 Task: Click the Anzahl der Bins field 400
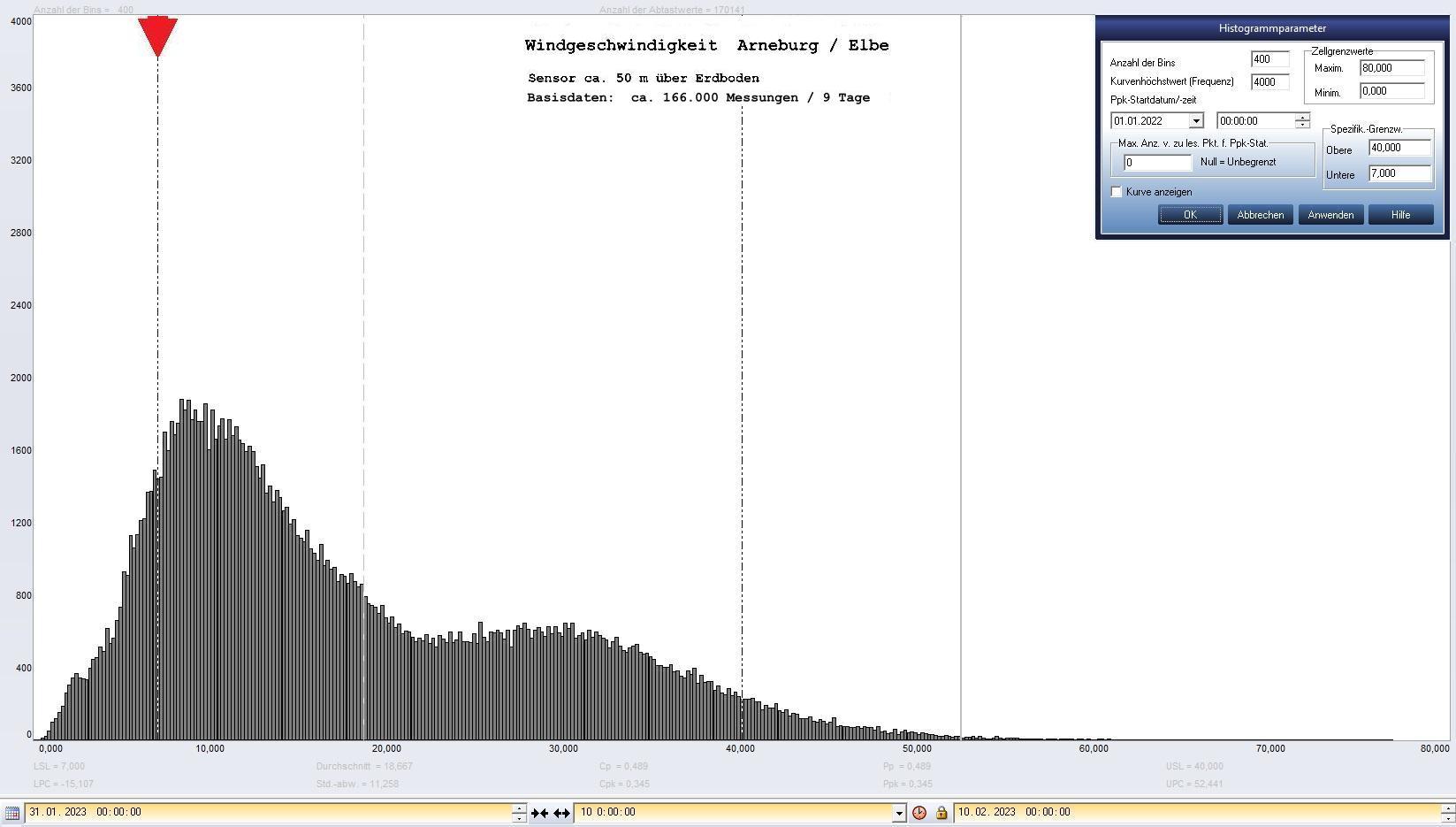1269,59
